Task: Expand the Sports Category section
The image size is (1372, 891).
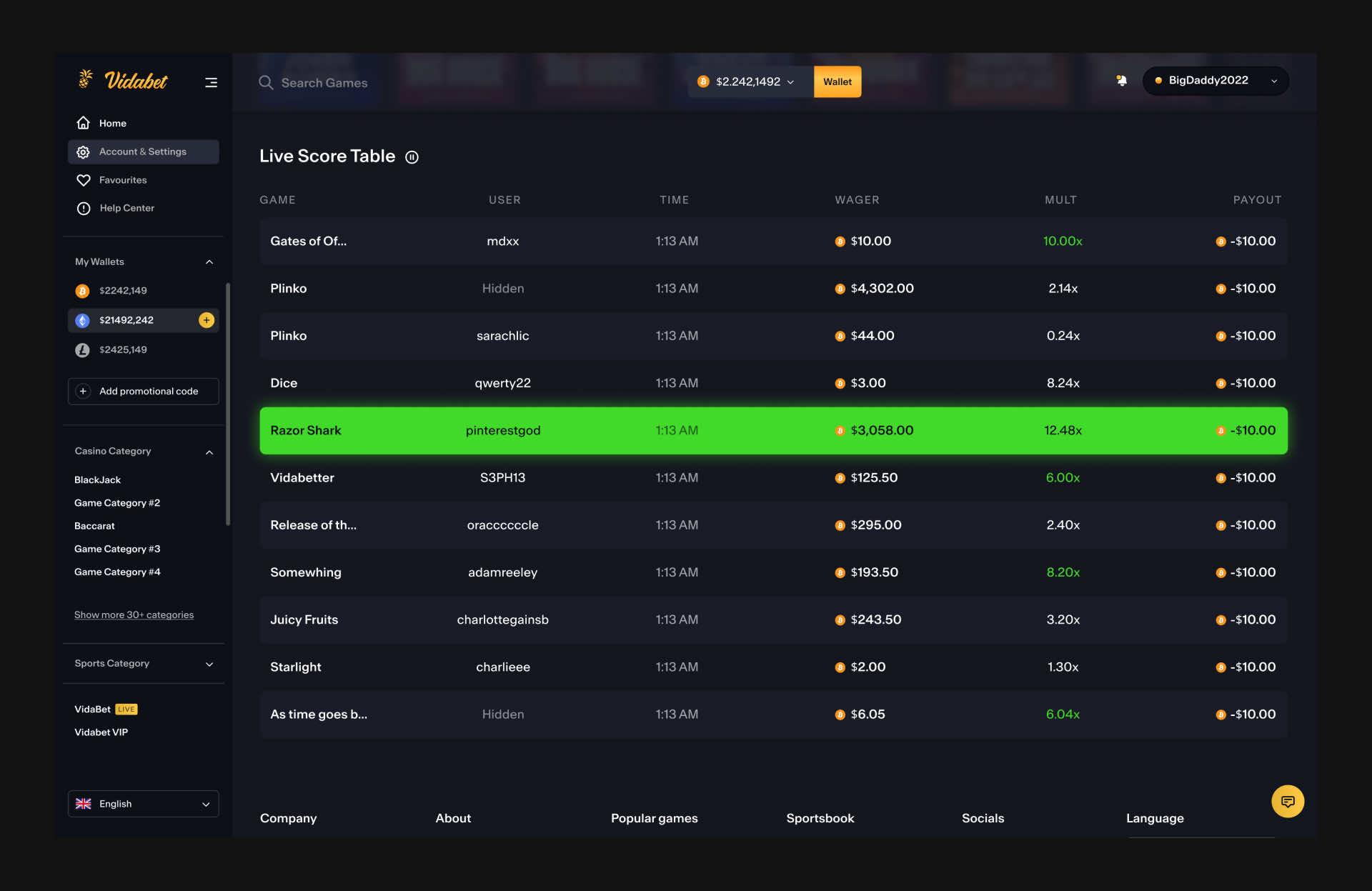Action: (209, 664)
